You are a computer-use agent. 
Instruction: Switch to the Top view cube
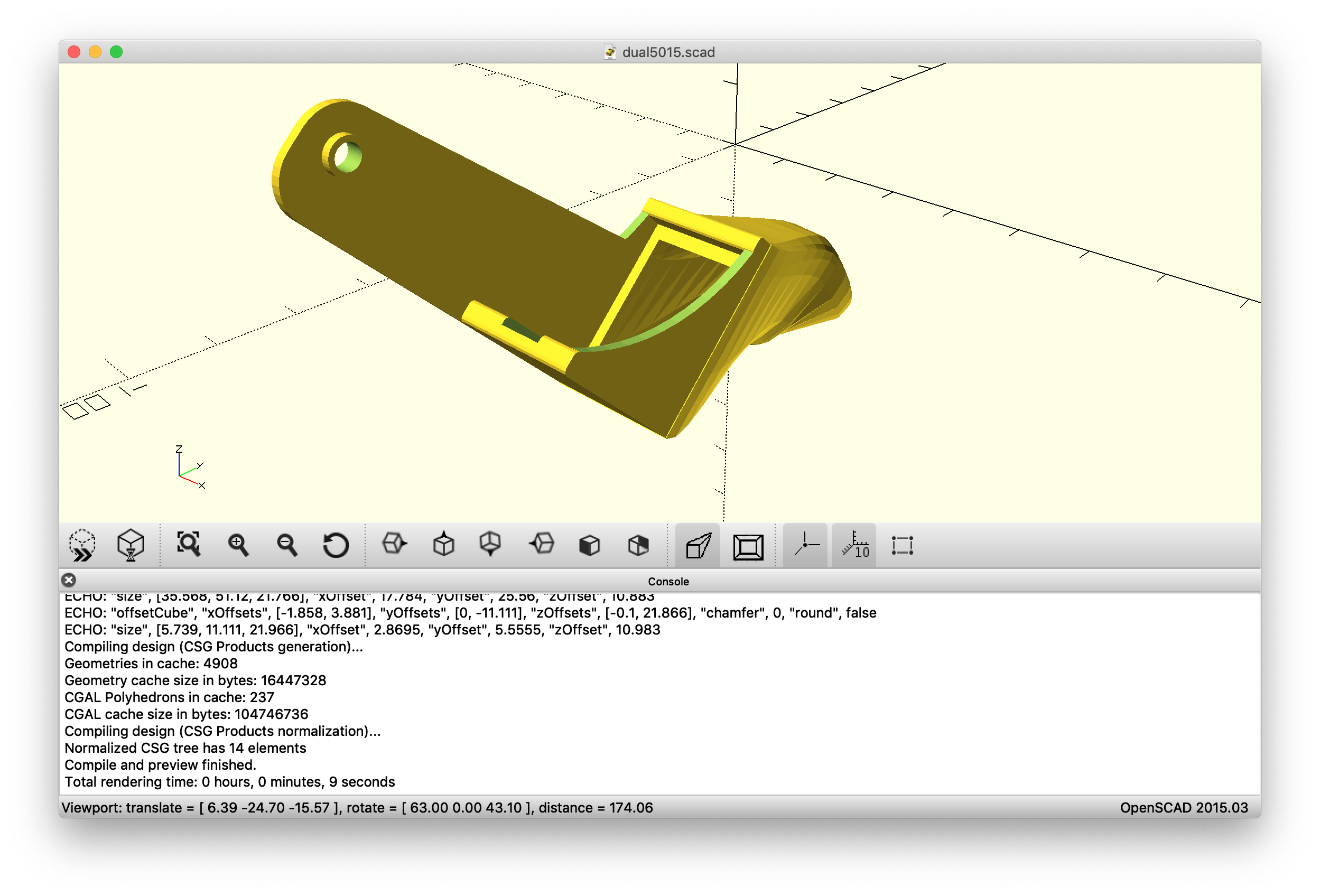443,544
